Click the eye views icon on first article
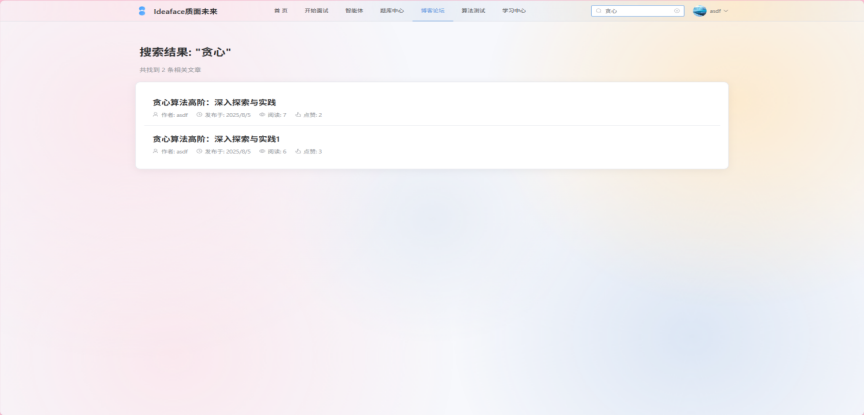Viewport: 864px width, 416px height. (x=262, y=115)
